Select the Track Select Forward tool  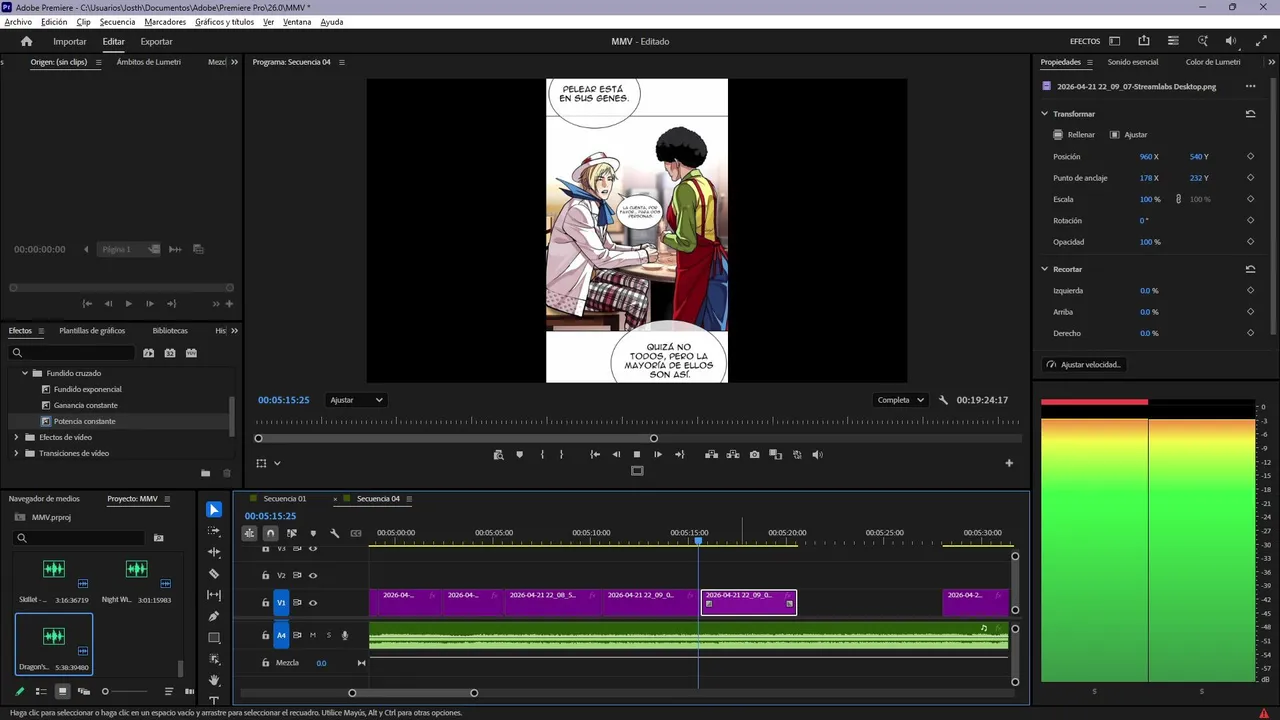214,531
